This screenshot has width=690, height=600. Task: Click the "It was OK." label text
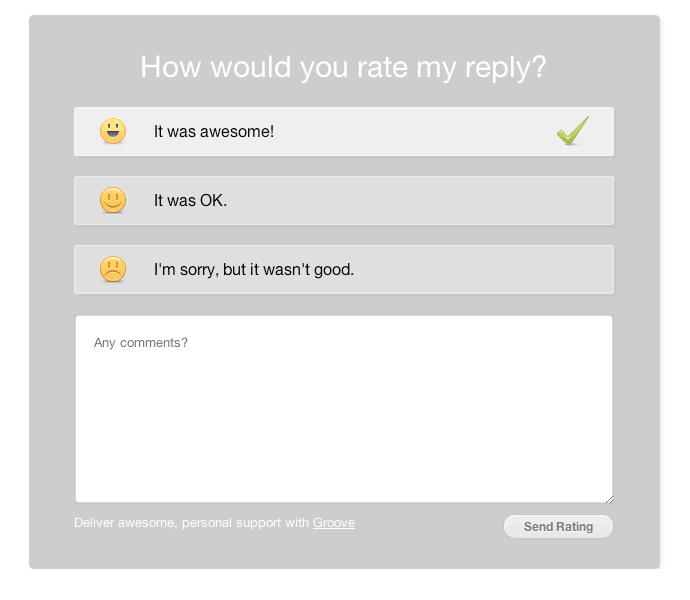tap(191, 200)
